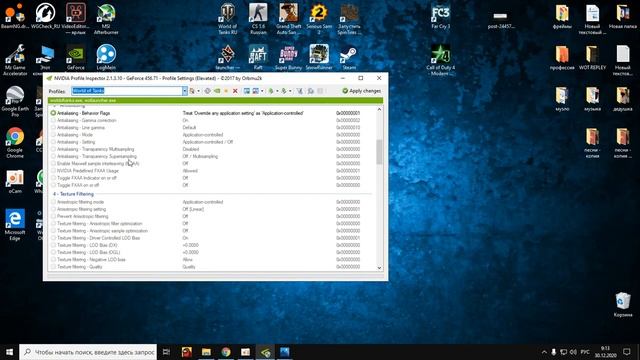This screenshot has width=640, height=360.
Task: Select the SnowRunner desktop icon
Action: [319, 58]
